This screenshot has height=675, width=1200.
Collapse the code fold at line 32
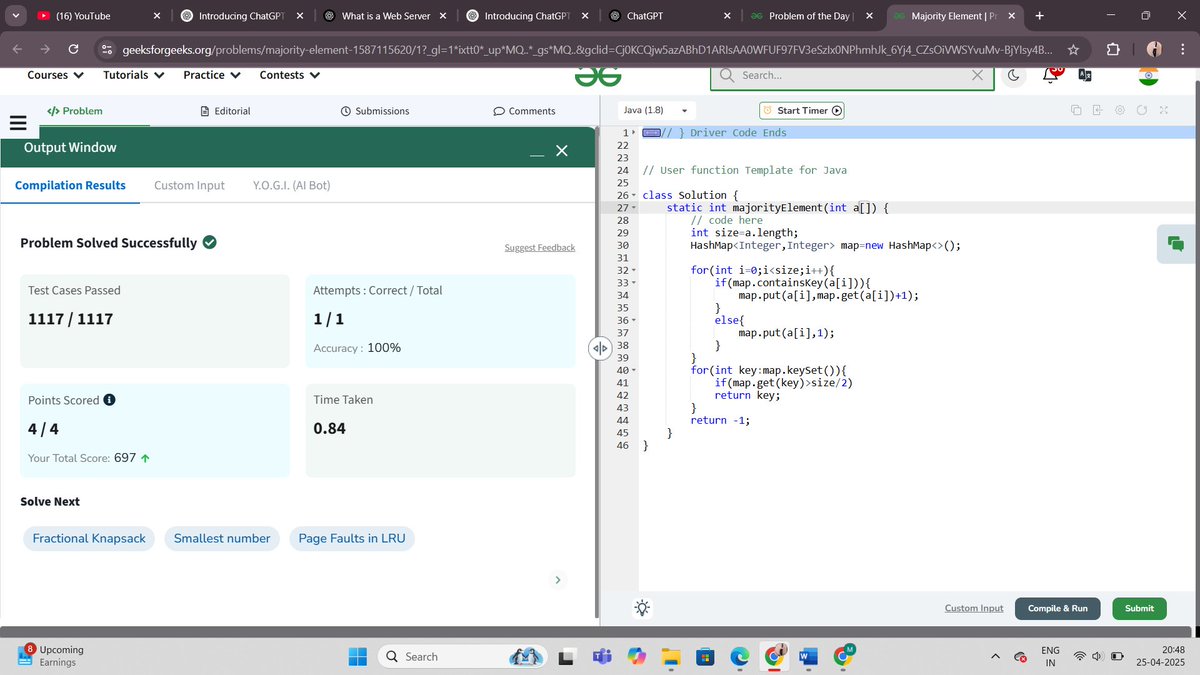coord(634,270)
